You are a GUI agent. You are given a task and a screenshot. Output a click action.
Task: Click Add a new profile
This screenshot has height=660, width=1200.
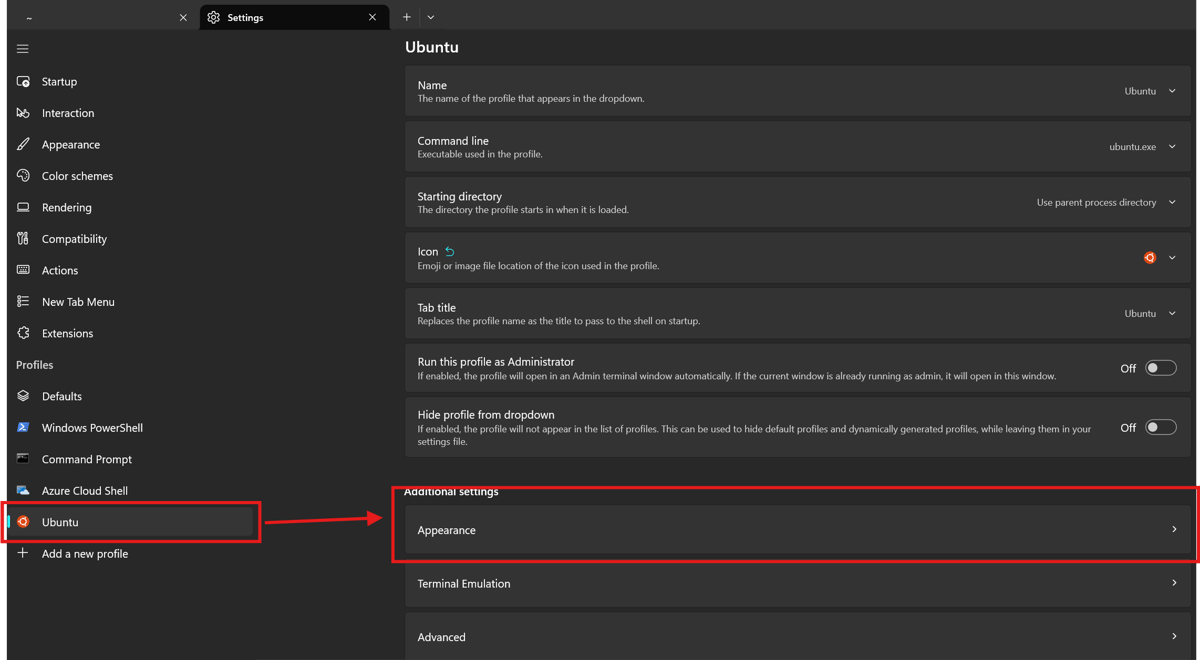[x=131, y=553]
